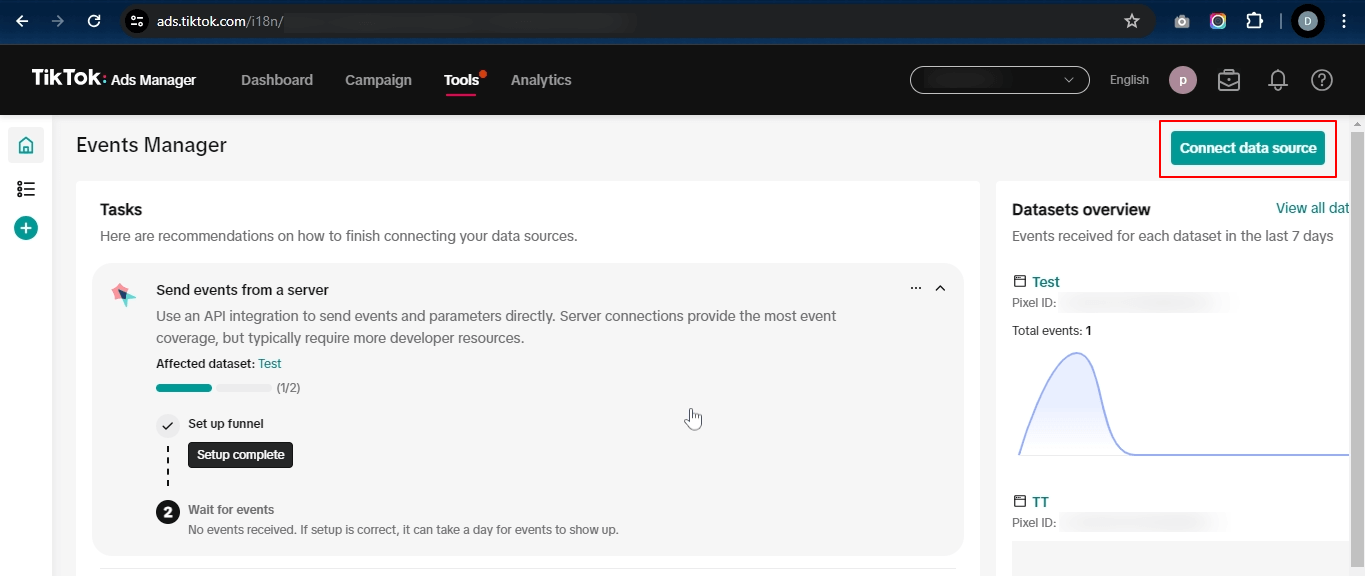Click the Set up funnel checkmark step
Image resolution: width=1365 pixels, height=576 pixels.
(168, 425)
